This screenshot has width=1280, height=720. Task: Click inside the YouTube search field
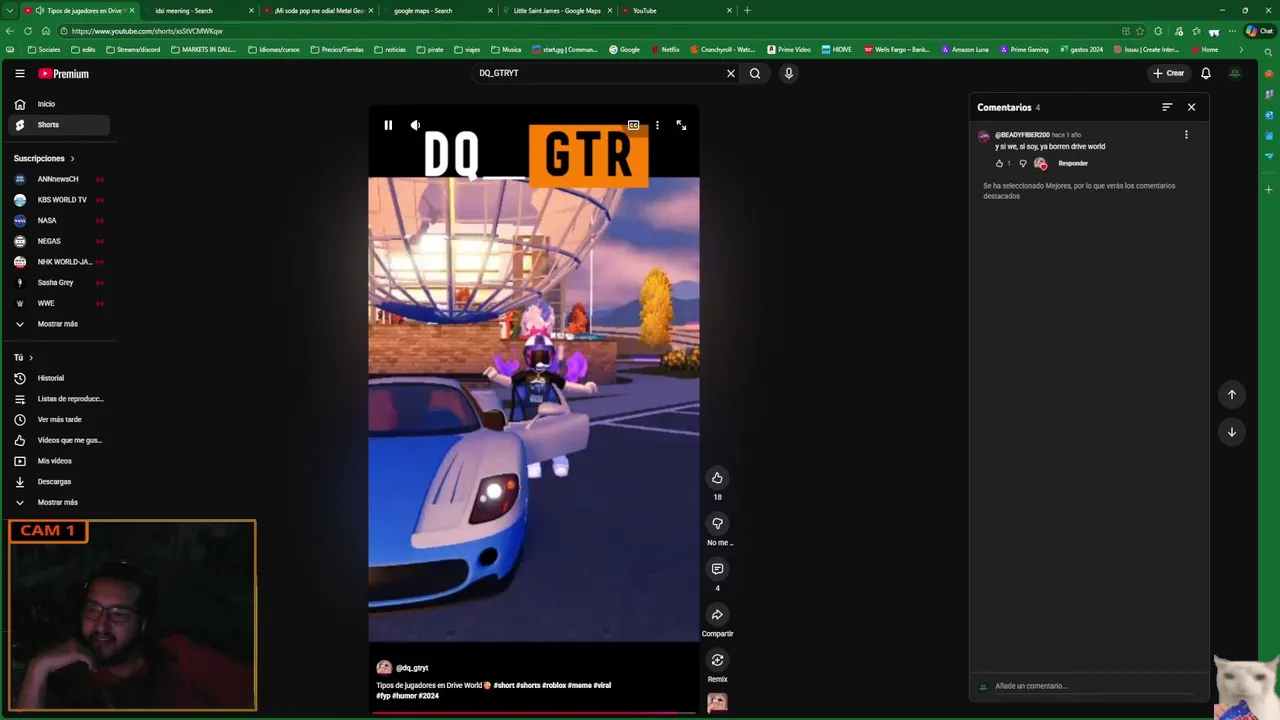595,73
